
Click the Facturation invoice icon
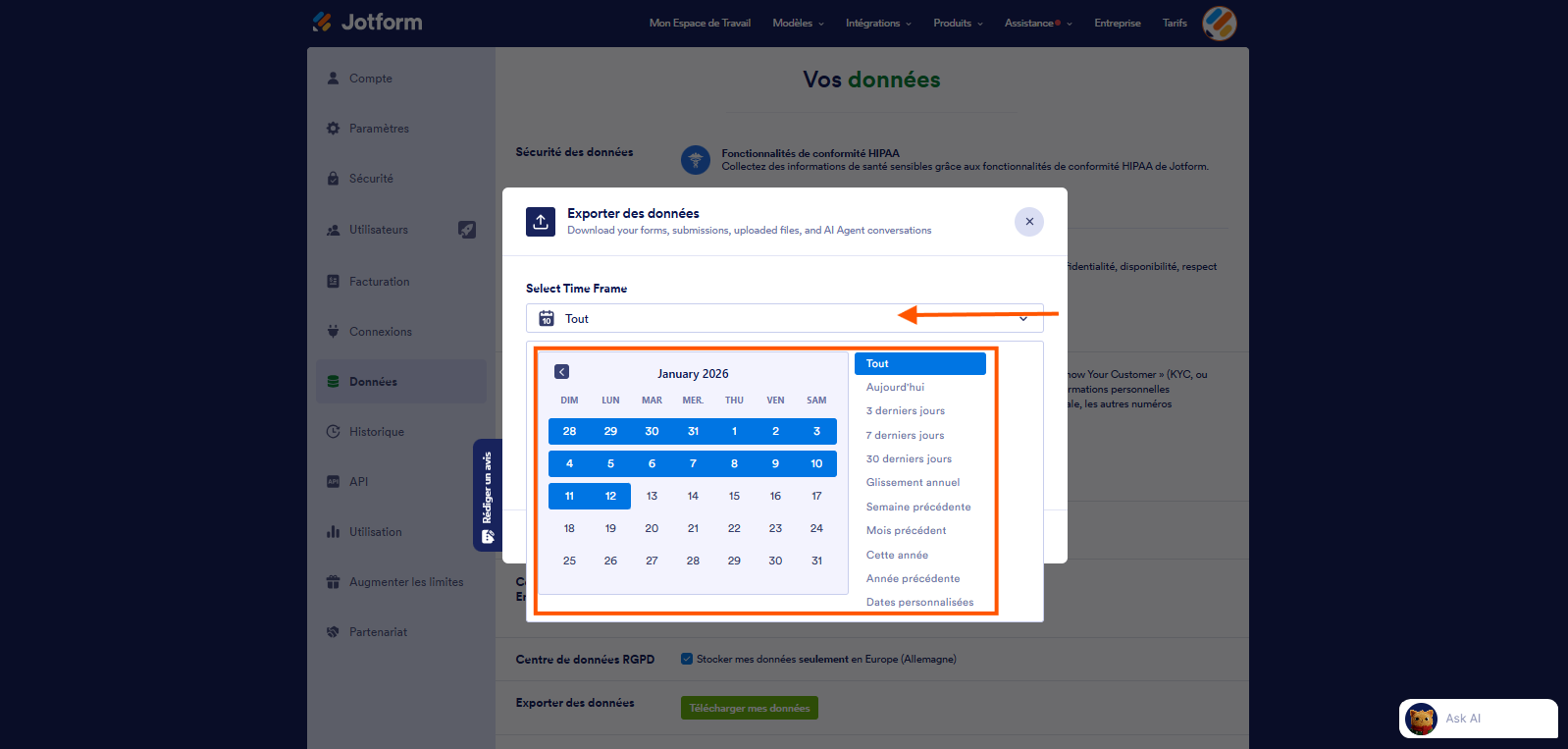[x=333, y=281]
